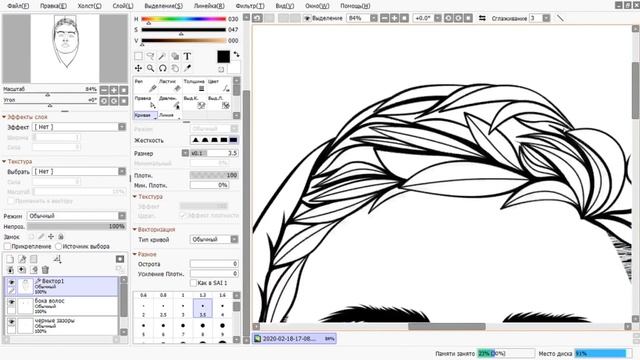Select the Eraser (Ластик) vector tool
The height and width of the screenshot is (360, 640).
[x=170, y=85]
